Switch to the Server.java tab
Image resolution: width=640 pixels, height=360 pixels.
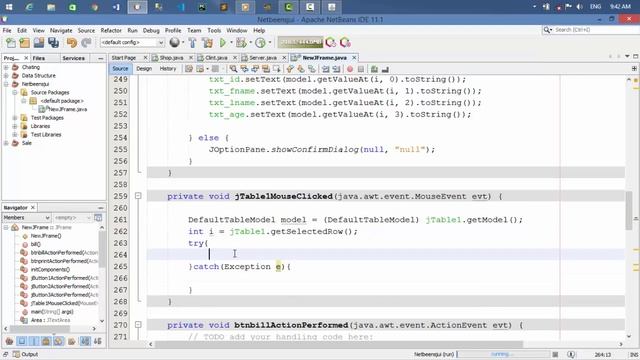262,58
